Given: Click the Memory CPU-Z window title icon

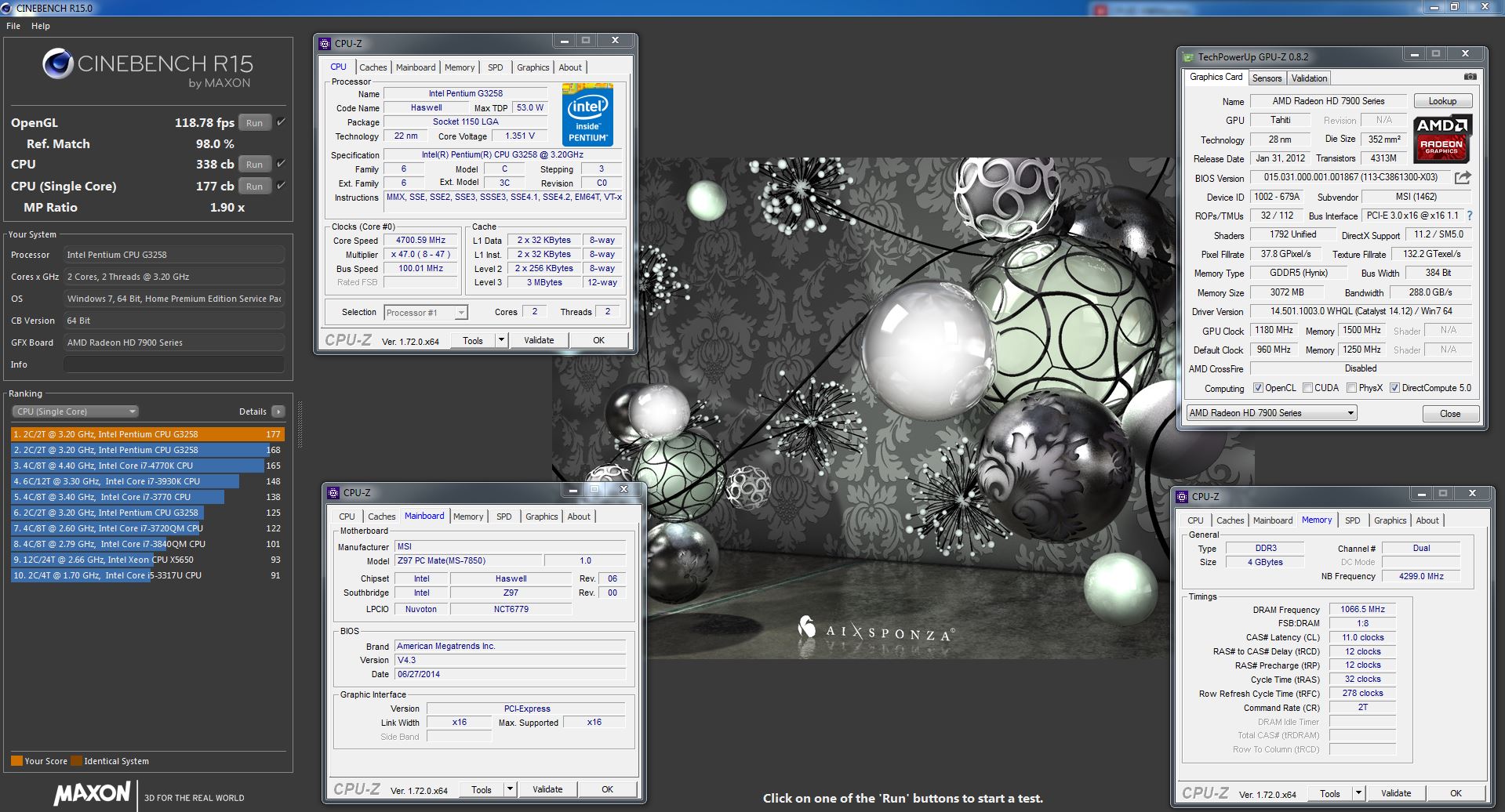Looking at the screenshot, I should click(1183, 497).
